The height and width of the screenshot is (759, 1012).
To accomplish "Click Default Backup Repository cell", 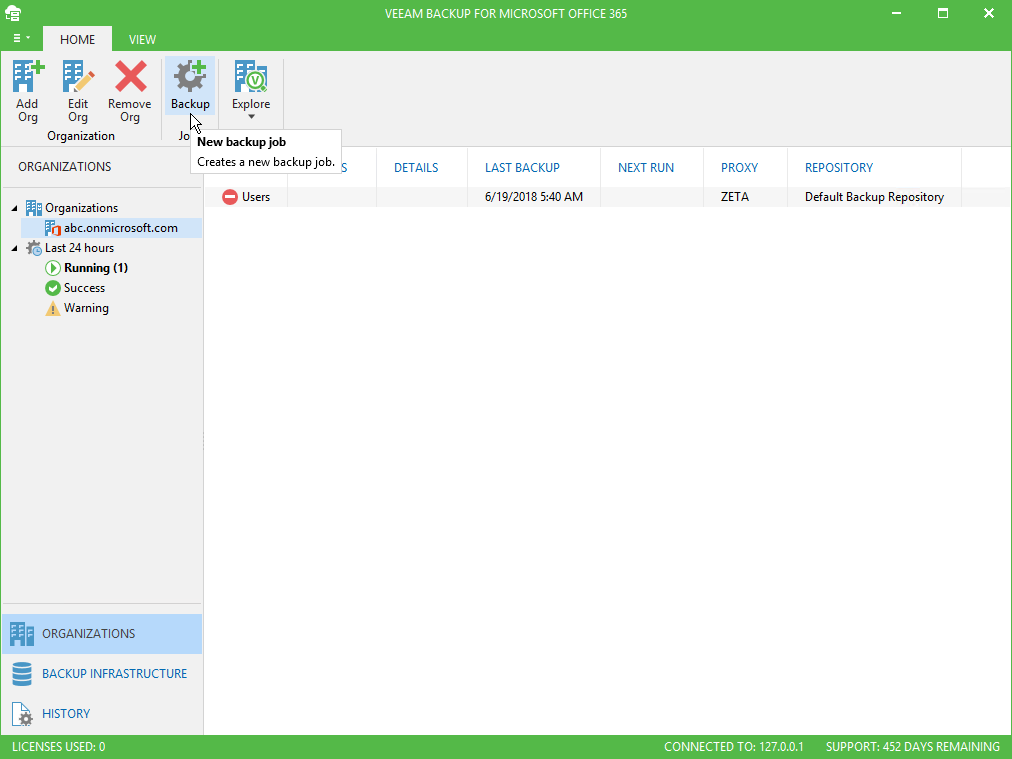I will coord(874,197).
